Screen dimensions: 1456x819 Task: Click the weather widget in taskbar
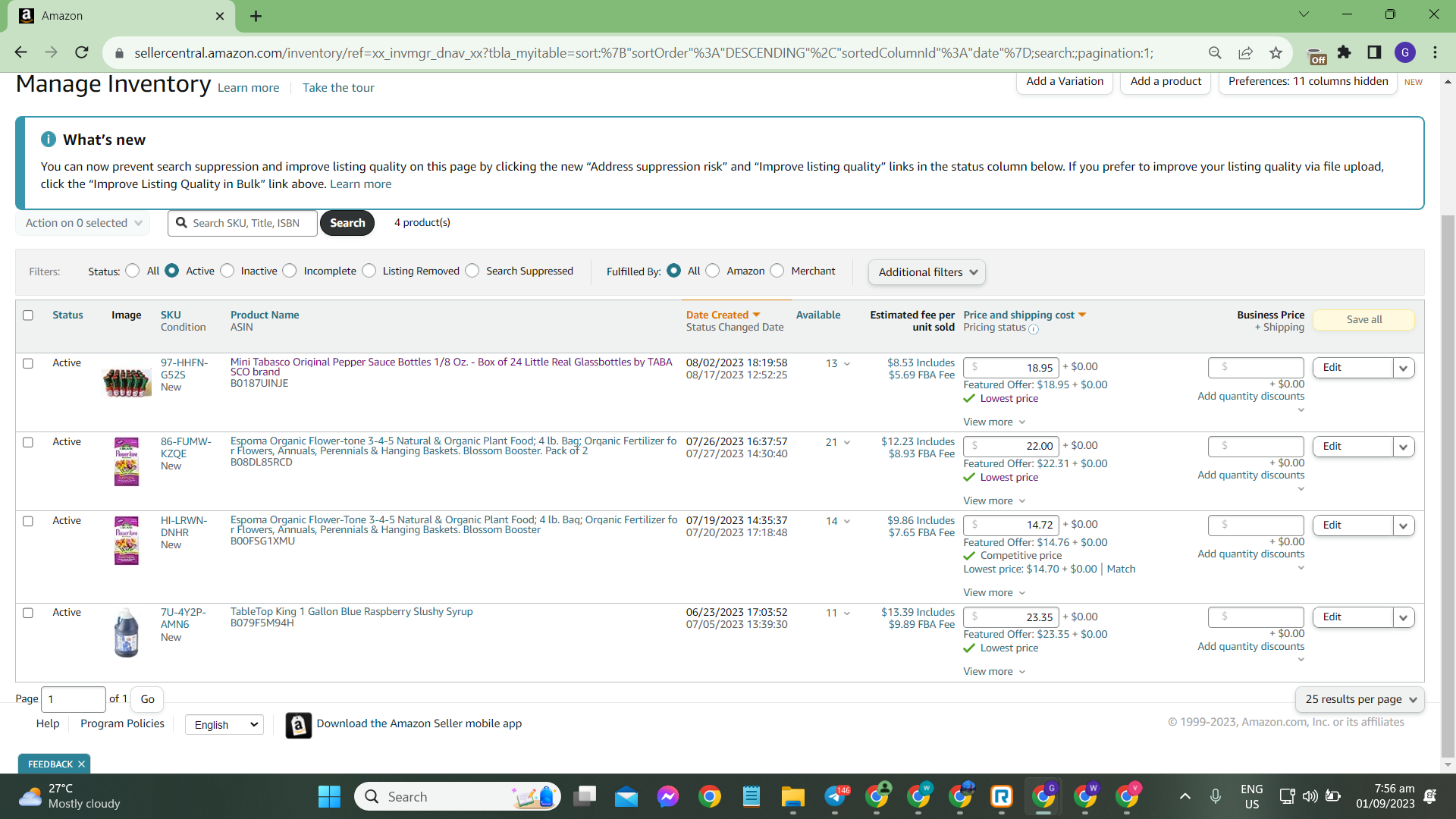[70, 796]
